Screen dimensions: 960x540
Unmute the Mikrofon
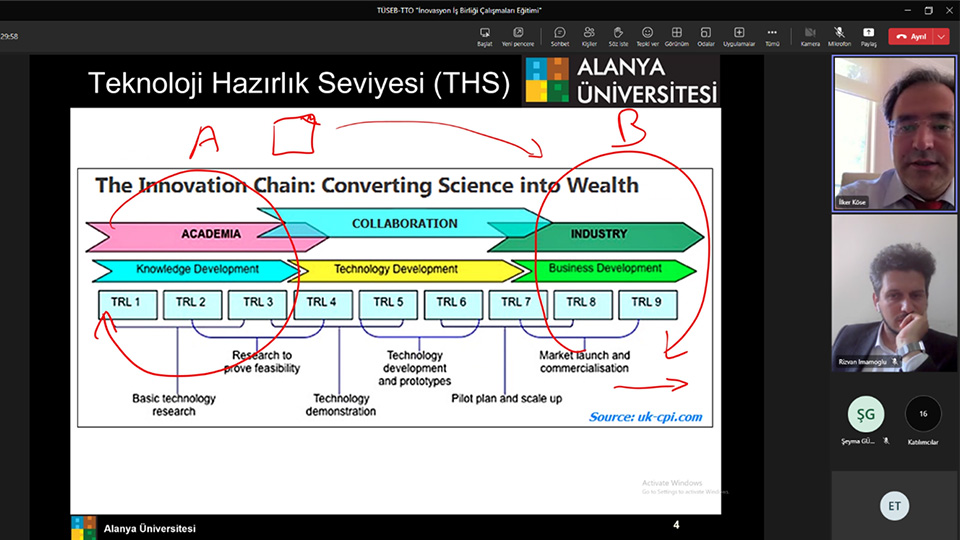coord(839,36)
